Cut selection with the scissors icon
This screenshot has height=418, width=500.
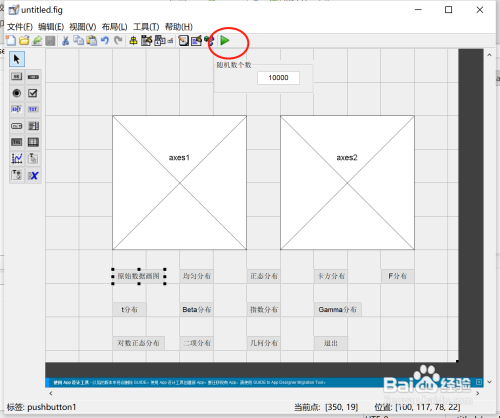click(x=66, y=41)
